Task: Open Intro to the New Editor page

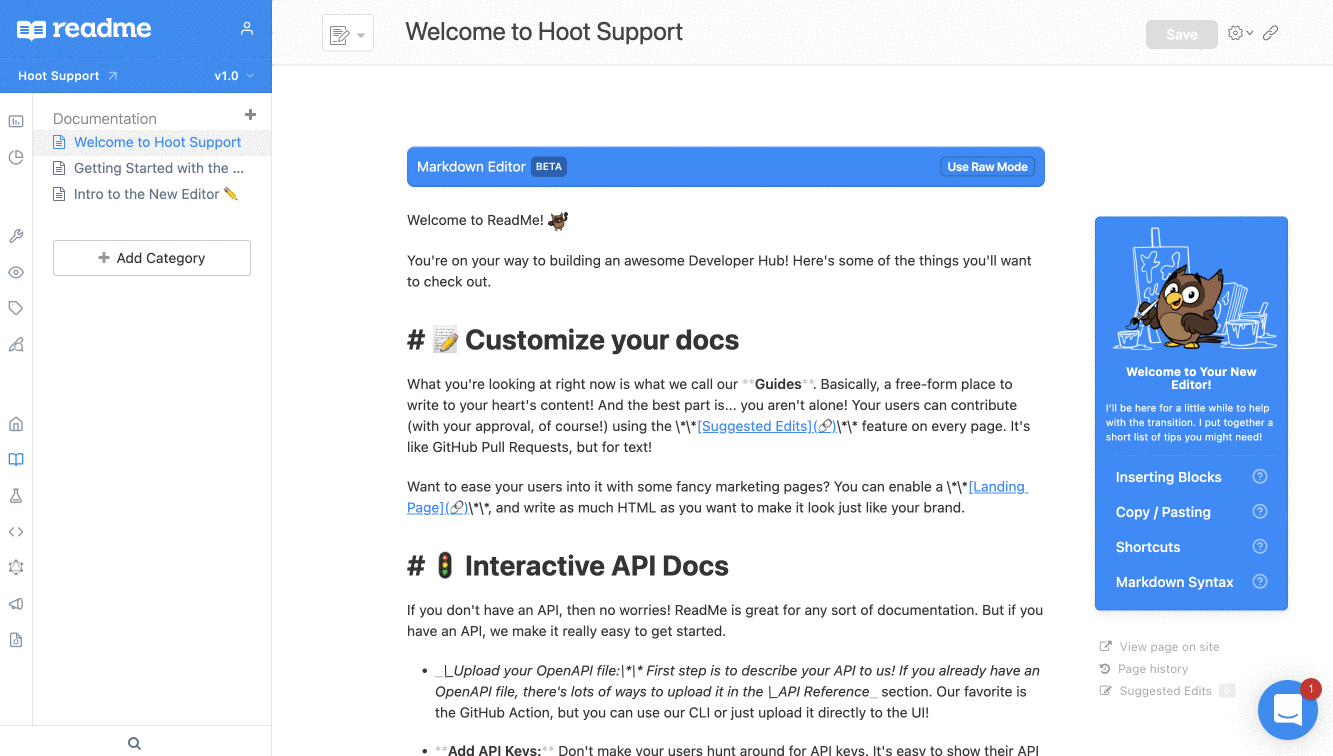Action: (x=152, y=194)
